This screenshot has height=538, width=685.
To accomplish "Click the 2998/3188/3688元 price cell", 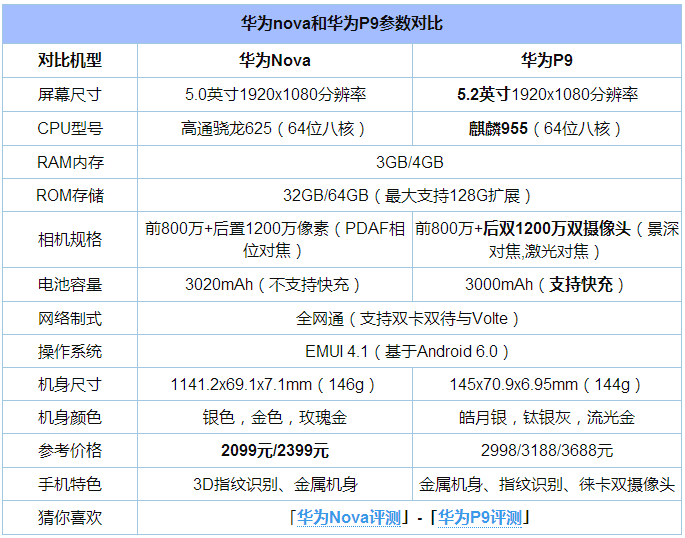I will coord(547,451).
